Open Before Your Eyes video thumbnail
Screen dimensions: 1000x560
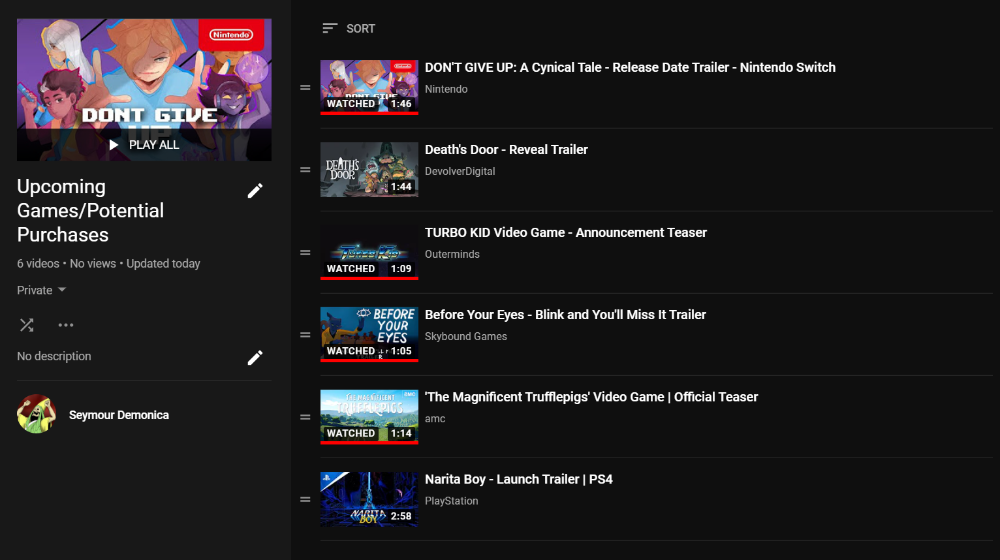pyautogui.click(x=369, y=334)
